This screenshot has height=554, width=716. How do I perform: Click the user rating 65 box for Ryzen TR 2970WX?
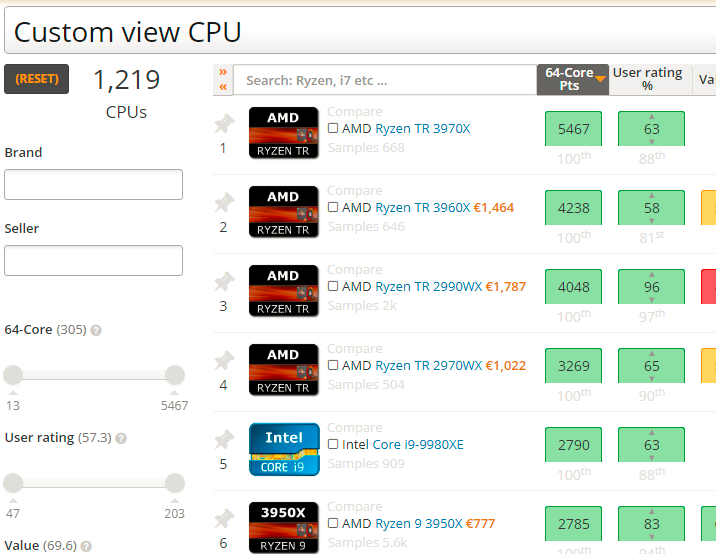point(652,366)
